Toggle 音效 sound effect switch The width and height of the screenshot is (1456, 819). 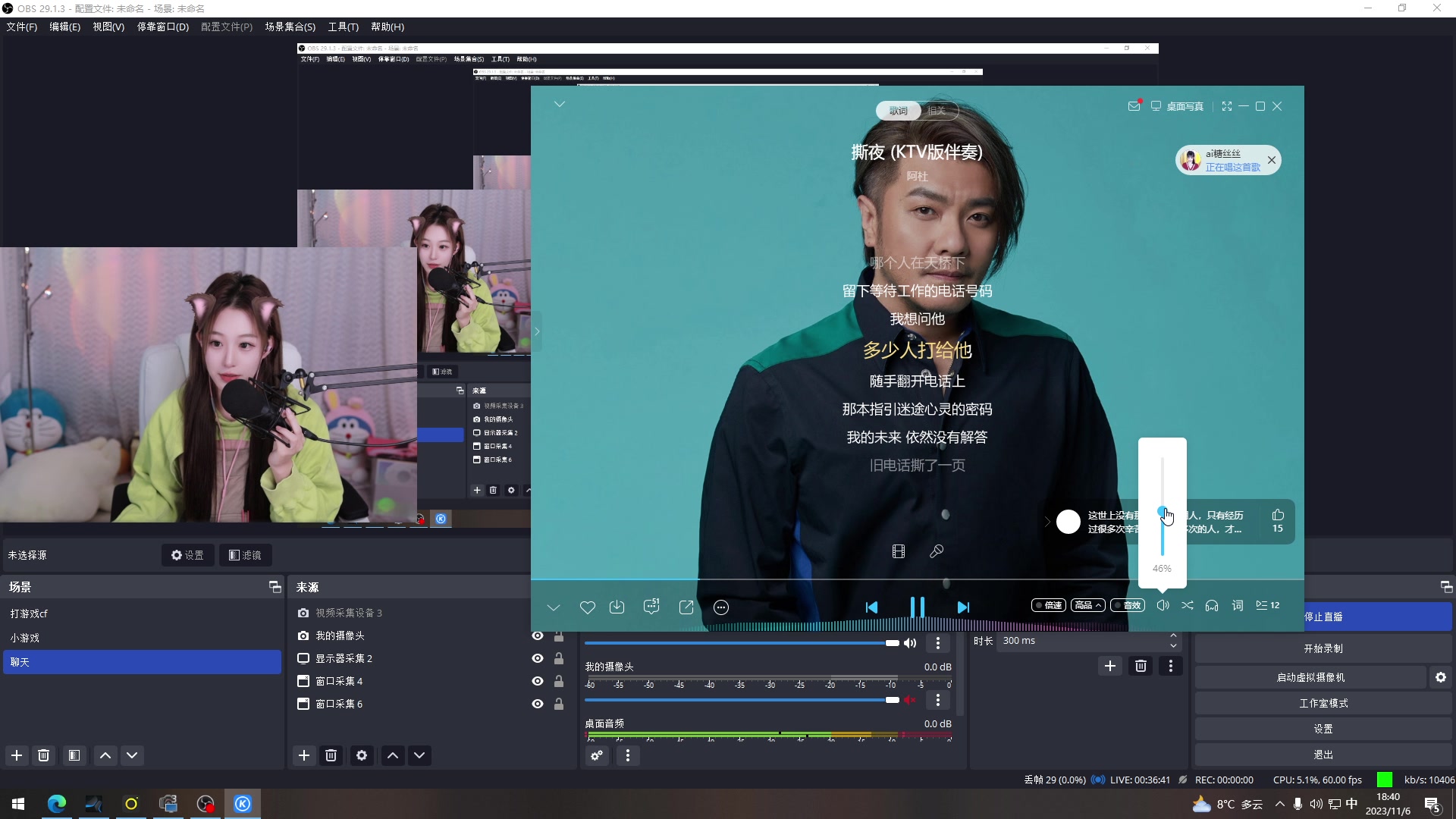click(1128, 605)
